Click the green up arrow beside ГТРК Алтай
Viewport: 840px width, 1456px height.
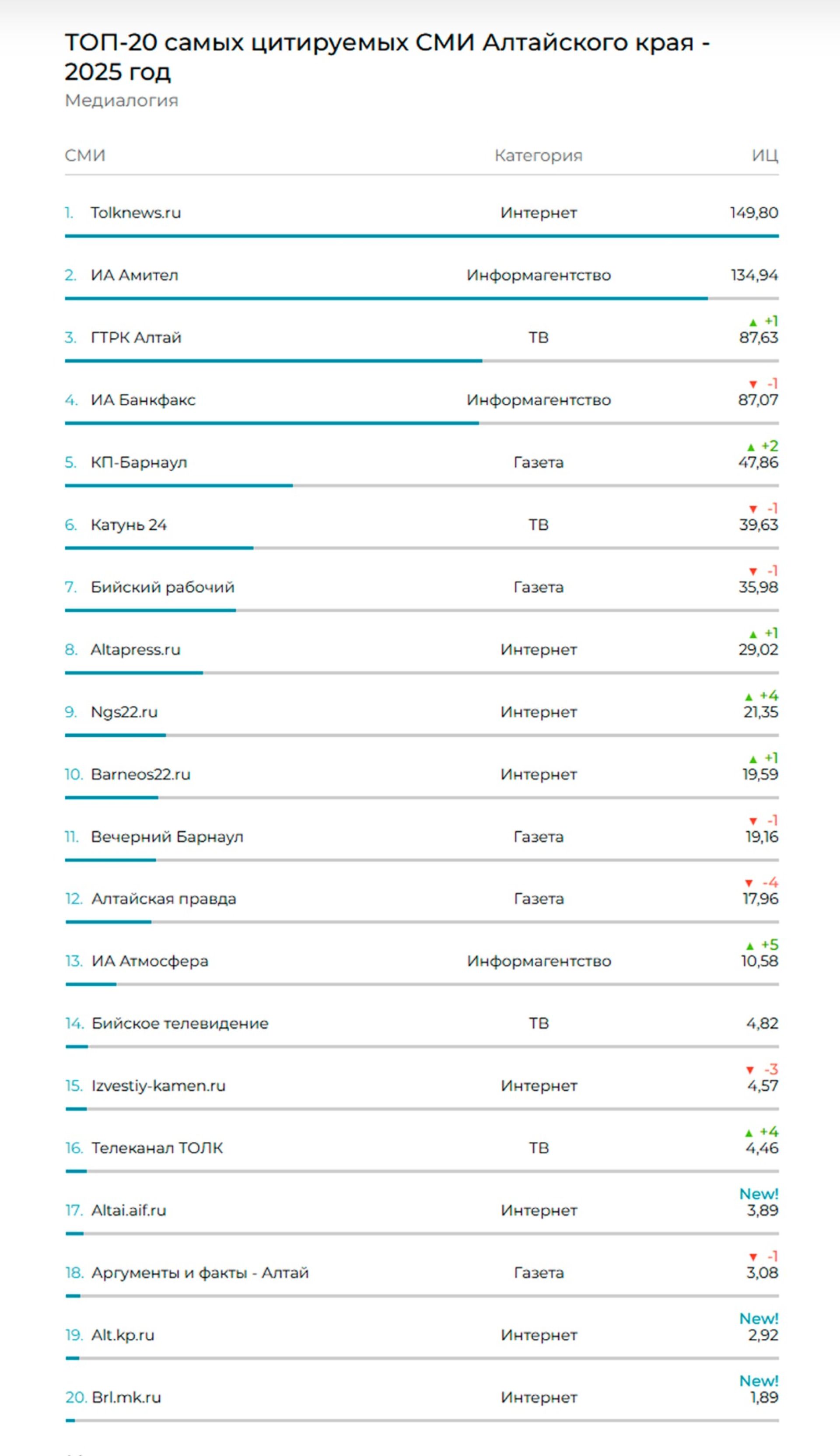(x=753, y=322)
